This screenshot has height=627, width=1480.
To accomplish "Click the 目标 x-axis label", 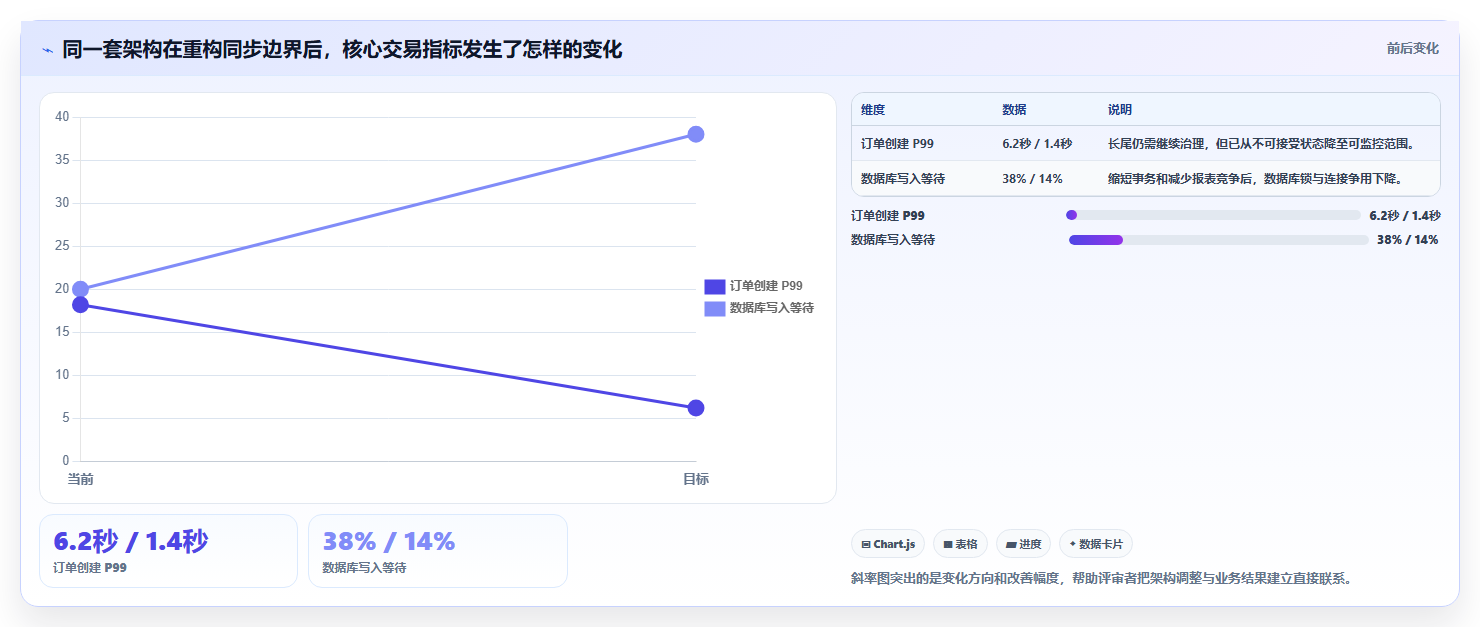I will (696, 480).
